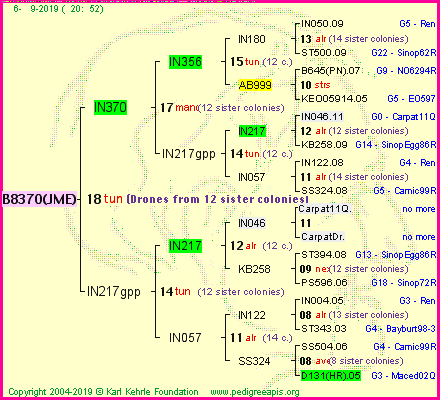Click the Karl Kehrle Foundation copyright text
This screenshot has height=400, width=440.
pos(103,392)
